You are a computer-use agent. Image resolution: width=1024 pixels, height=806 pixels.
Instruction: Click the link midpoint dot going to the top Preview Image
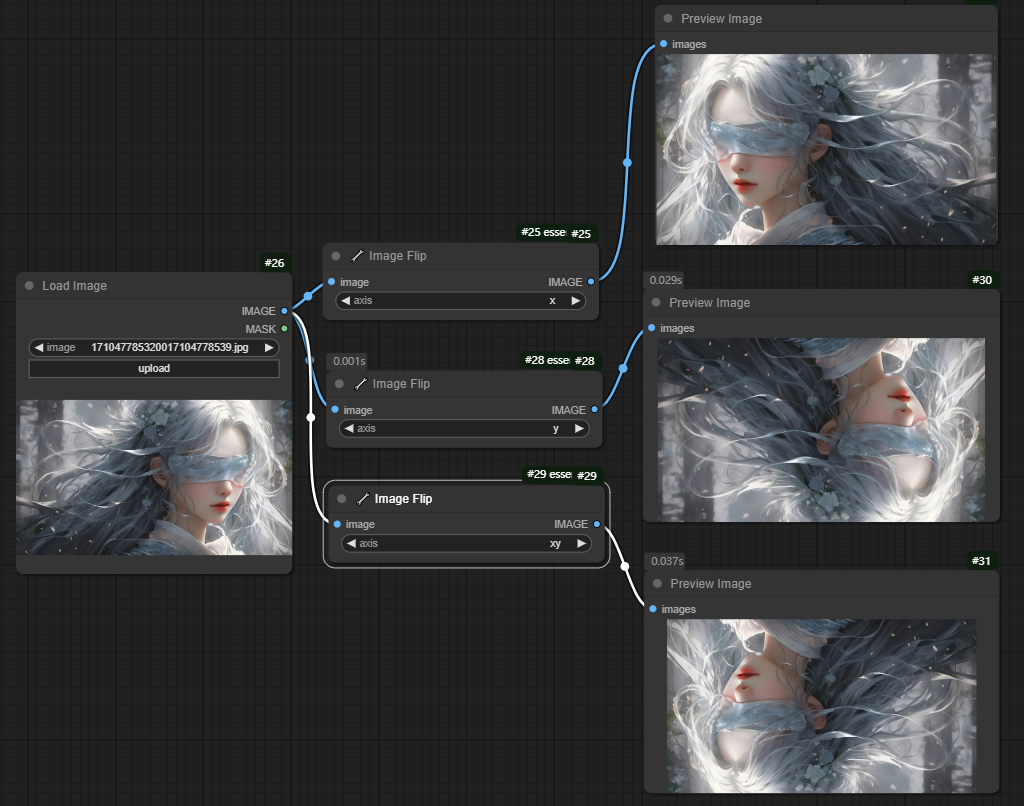tap(627, 162)
